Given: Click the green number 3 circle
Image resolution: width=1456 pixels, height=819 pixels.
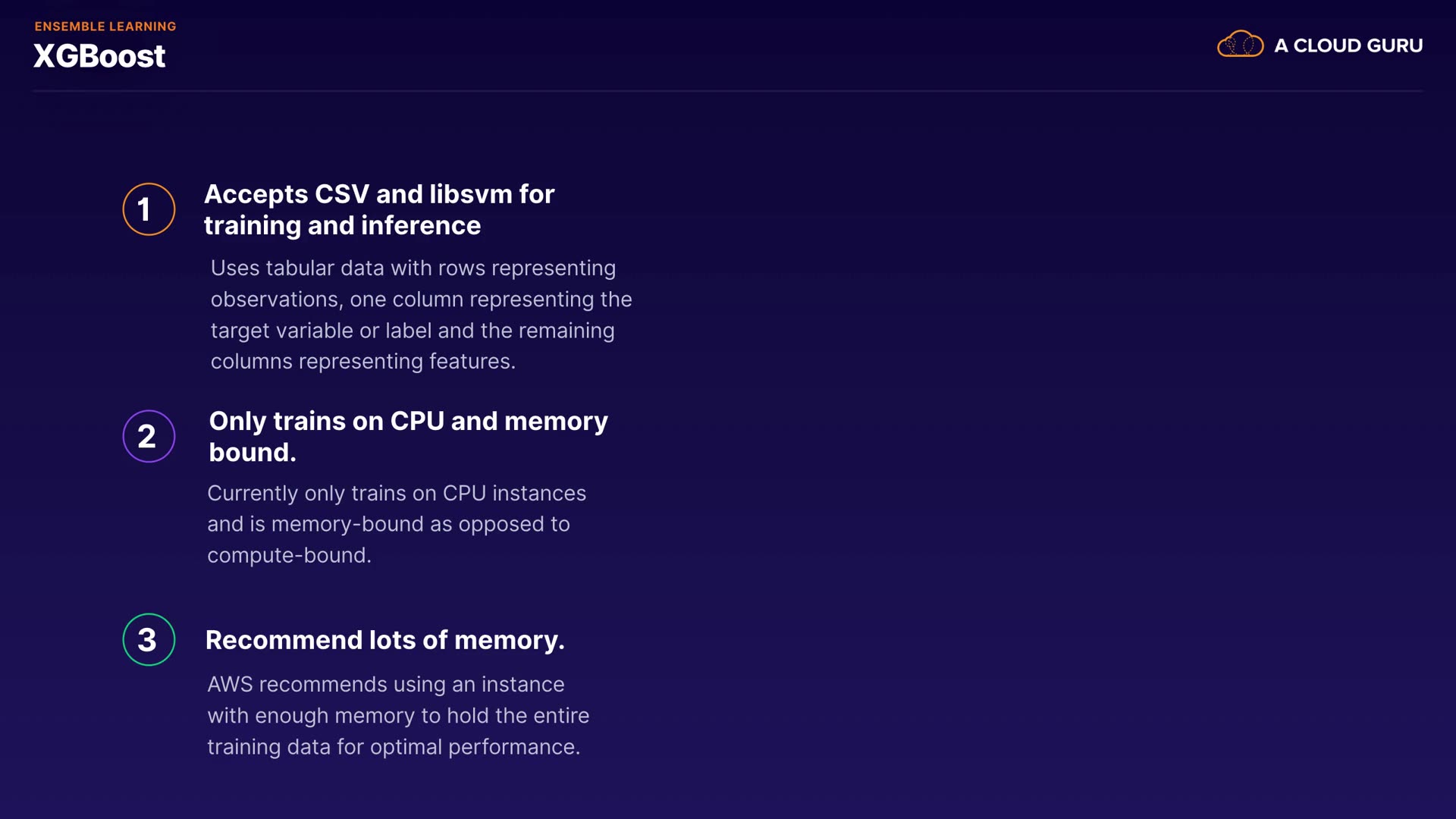Looking at the screenshot, I should pyautogui.click(x=149, y=639).
